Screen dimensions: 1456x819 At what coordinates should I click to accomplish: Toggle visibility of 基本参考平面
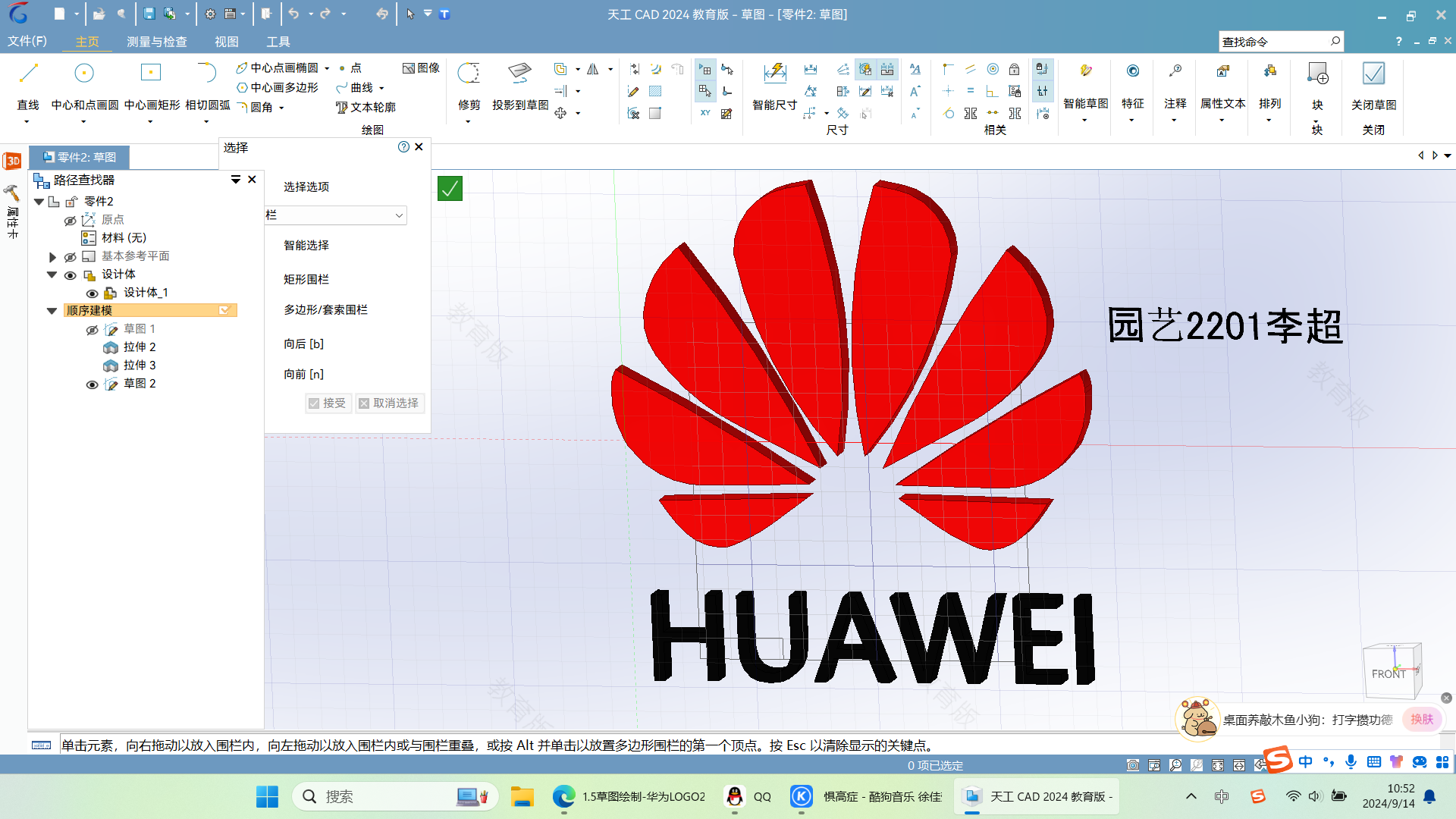(70, 256)
